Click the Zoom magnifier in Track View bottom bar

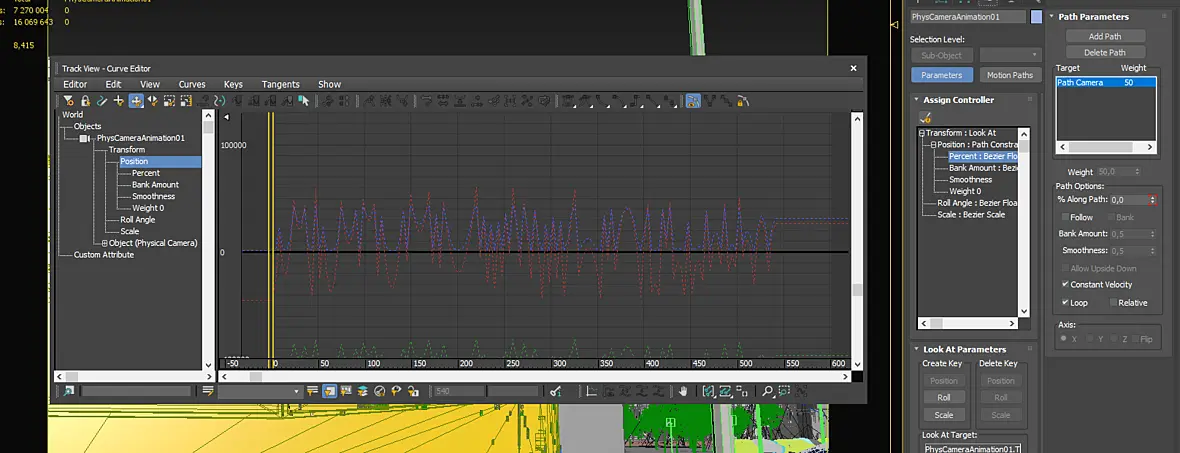coord(767,391)
